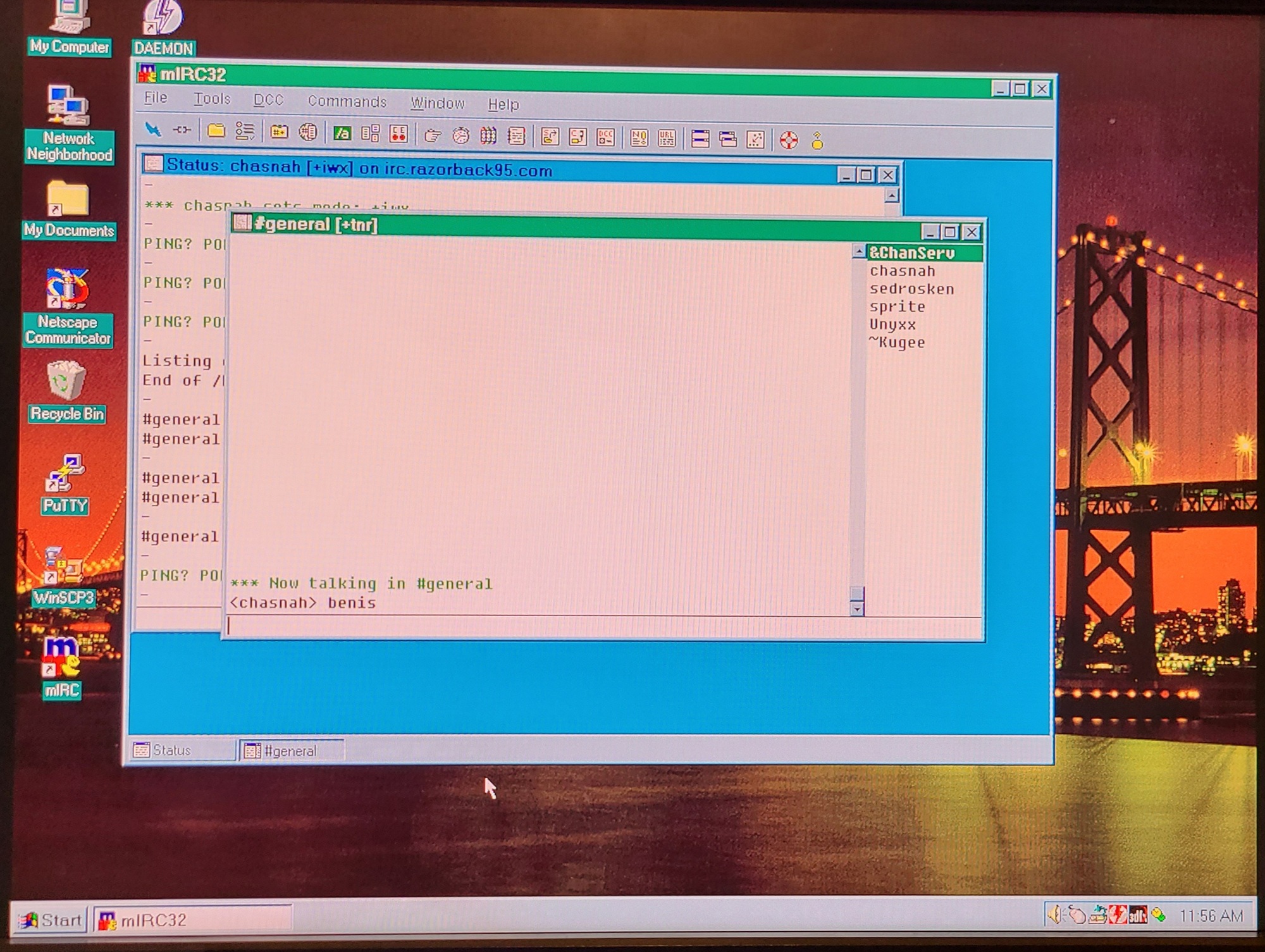Click the yellow About toolbar icon
This screenshot has width=1265, height=952.
817,140
